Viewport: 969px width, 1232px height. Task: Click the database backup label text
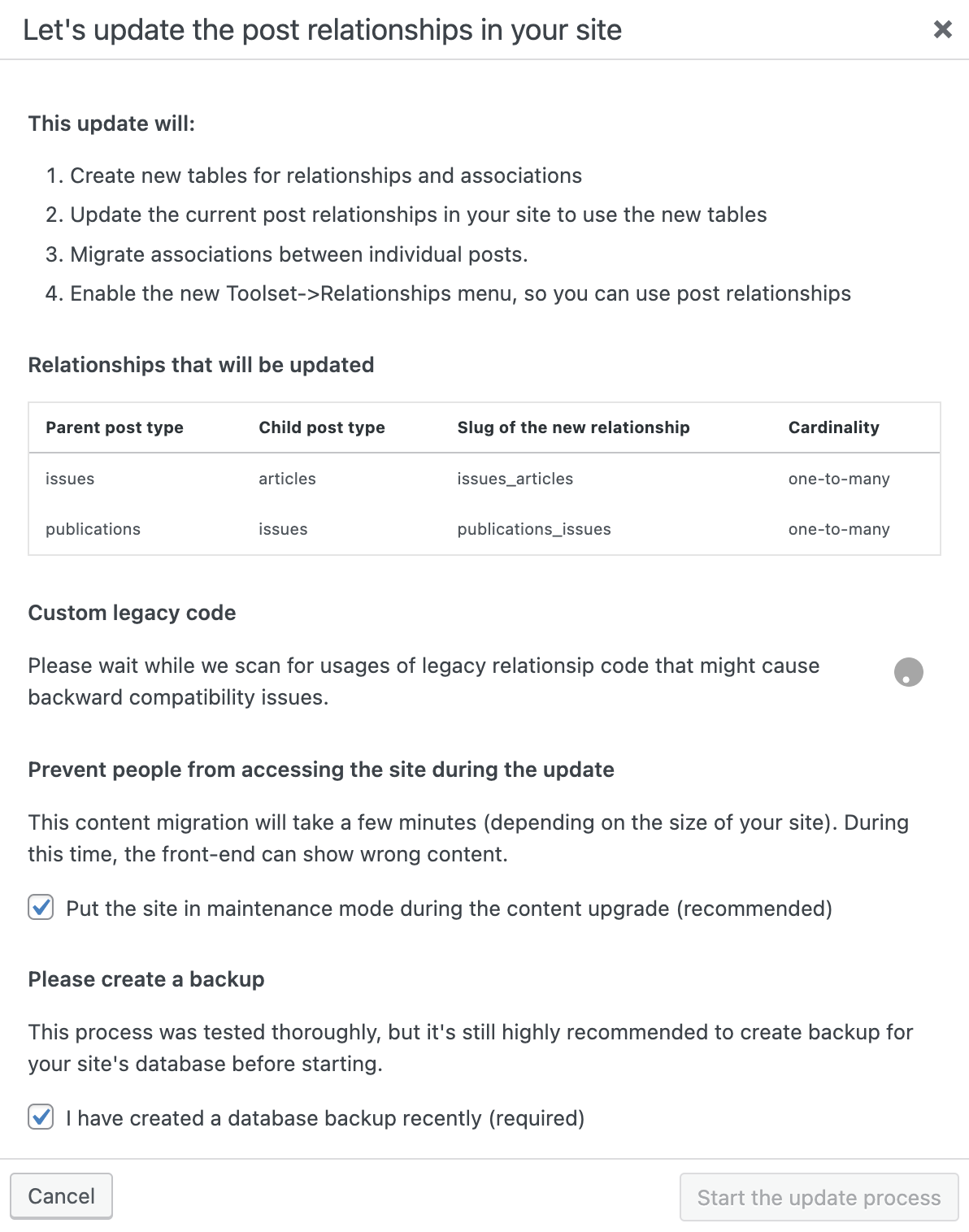(325, 1118)
